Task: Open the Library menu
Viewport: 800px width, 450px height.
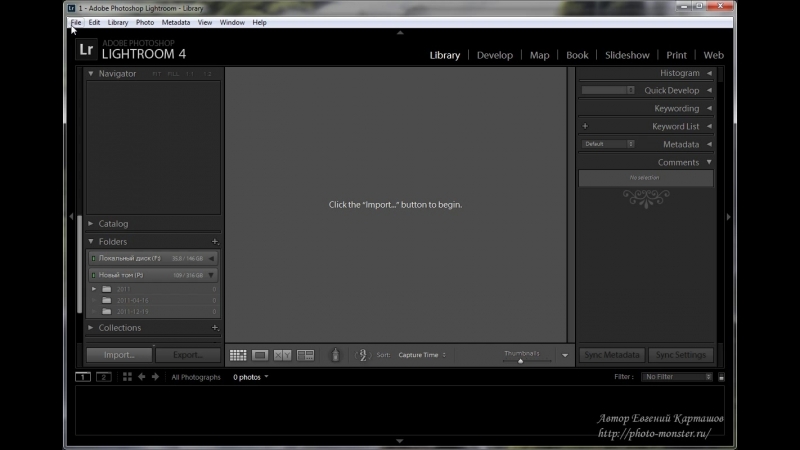Action: pos(118,22)
